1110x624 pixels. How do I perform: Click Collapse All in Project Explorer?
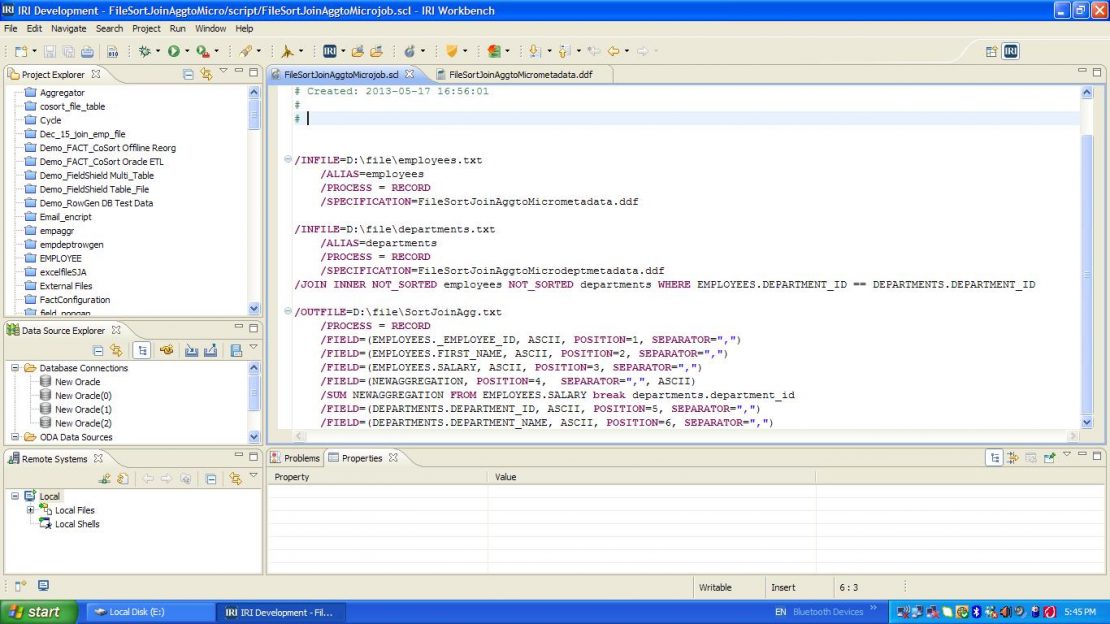pos(188,74)
